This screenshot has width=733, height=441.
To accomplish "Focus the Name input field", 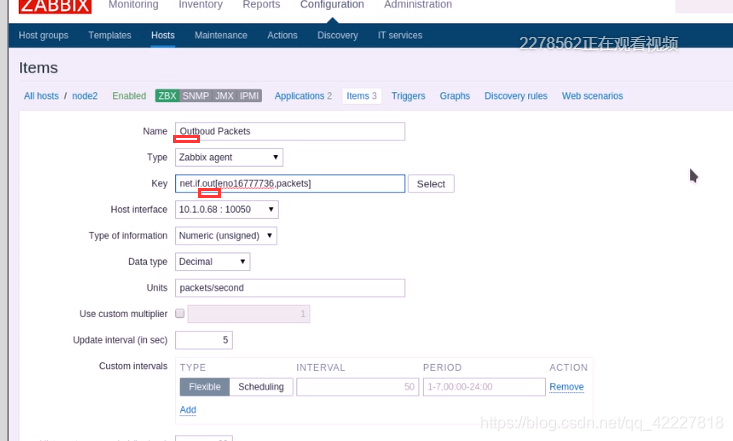I will click(290, 131).
